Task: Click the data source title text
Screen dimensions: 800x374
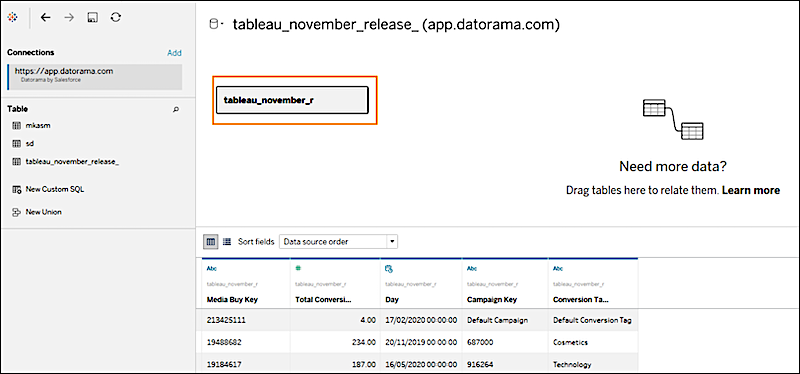Action: [396, 25]
